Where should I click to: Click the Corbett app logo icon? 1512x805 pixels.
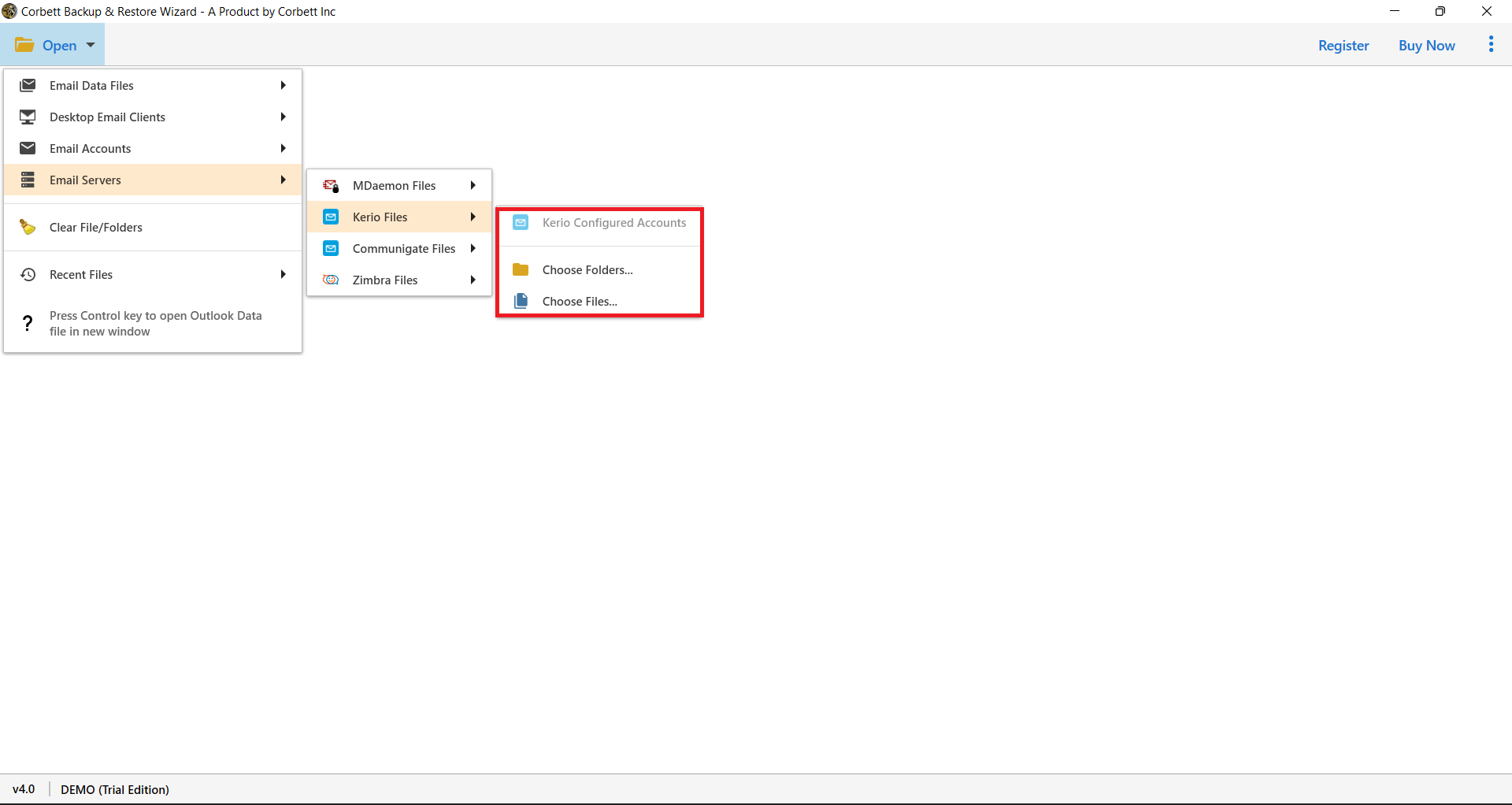9,11
